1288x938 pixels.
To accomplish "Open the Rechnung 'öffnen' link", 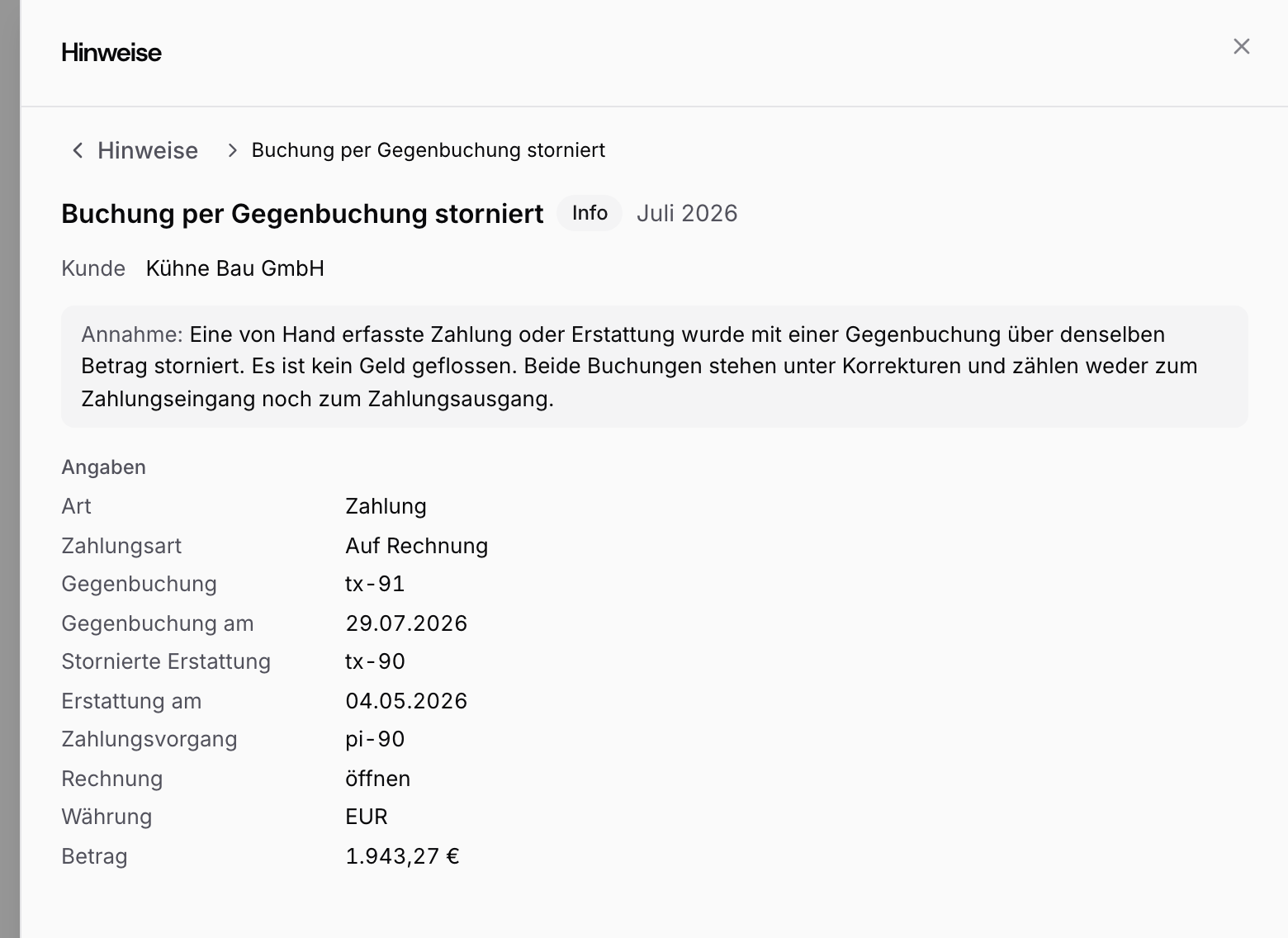I will click(x=378, y=779).
